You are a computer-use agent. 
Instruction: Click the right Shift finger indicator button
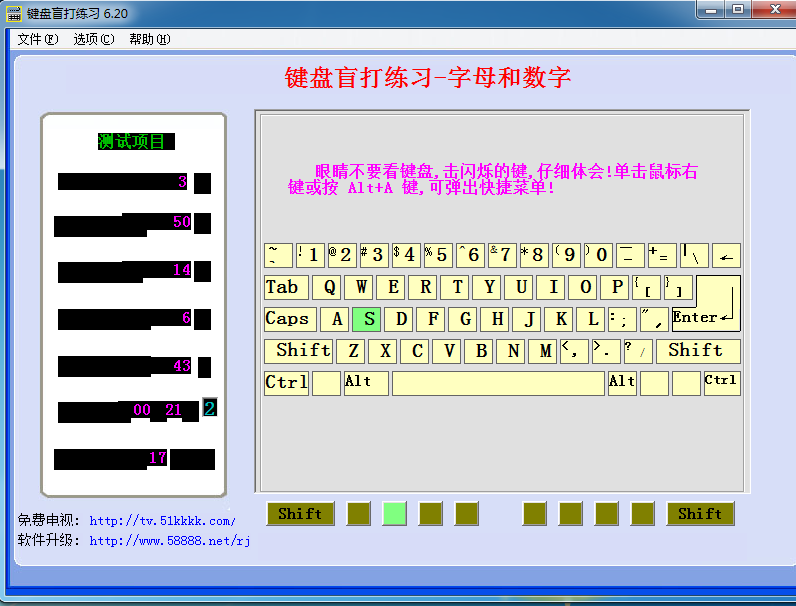pyautogui.click(x=700, y=514)
